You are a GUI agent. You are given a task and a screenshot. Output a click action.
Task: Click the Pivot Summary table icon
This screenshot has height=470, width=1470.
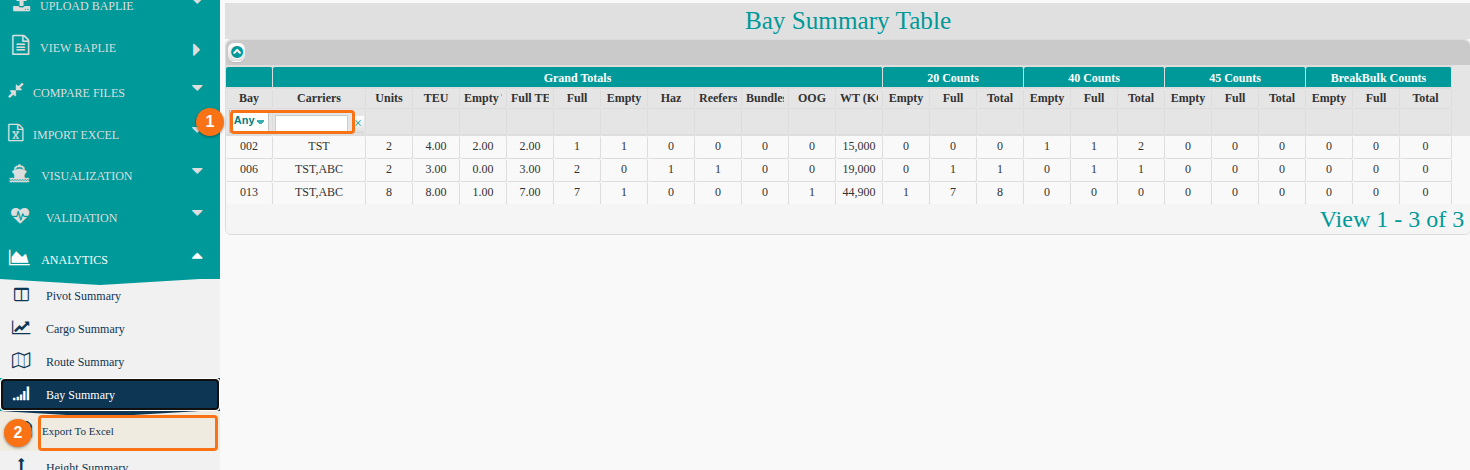point(21,295)
